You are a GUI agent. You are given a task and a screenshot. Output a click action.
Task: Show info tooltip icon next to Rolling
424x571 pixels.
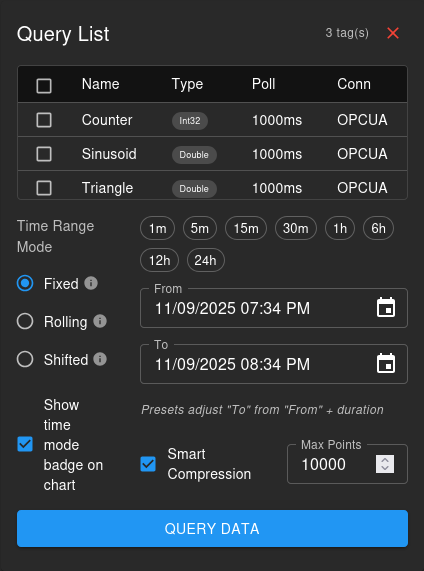click(100, 321)
